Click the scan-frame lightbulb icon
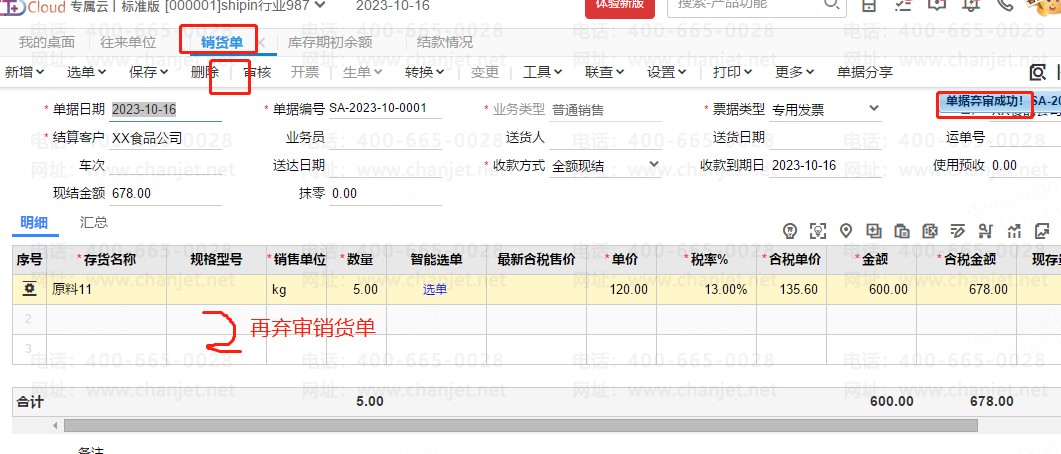The height and width of the screenshot is (454, 1061). click(819, 231)
